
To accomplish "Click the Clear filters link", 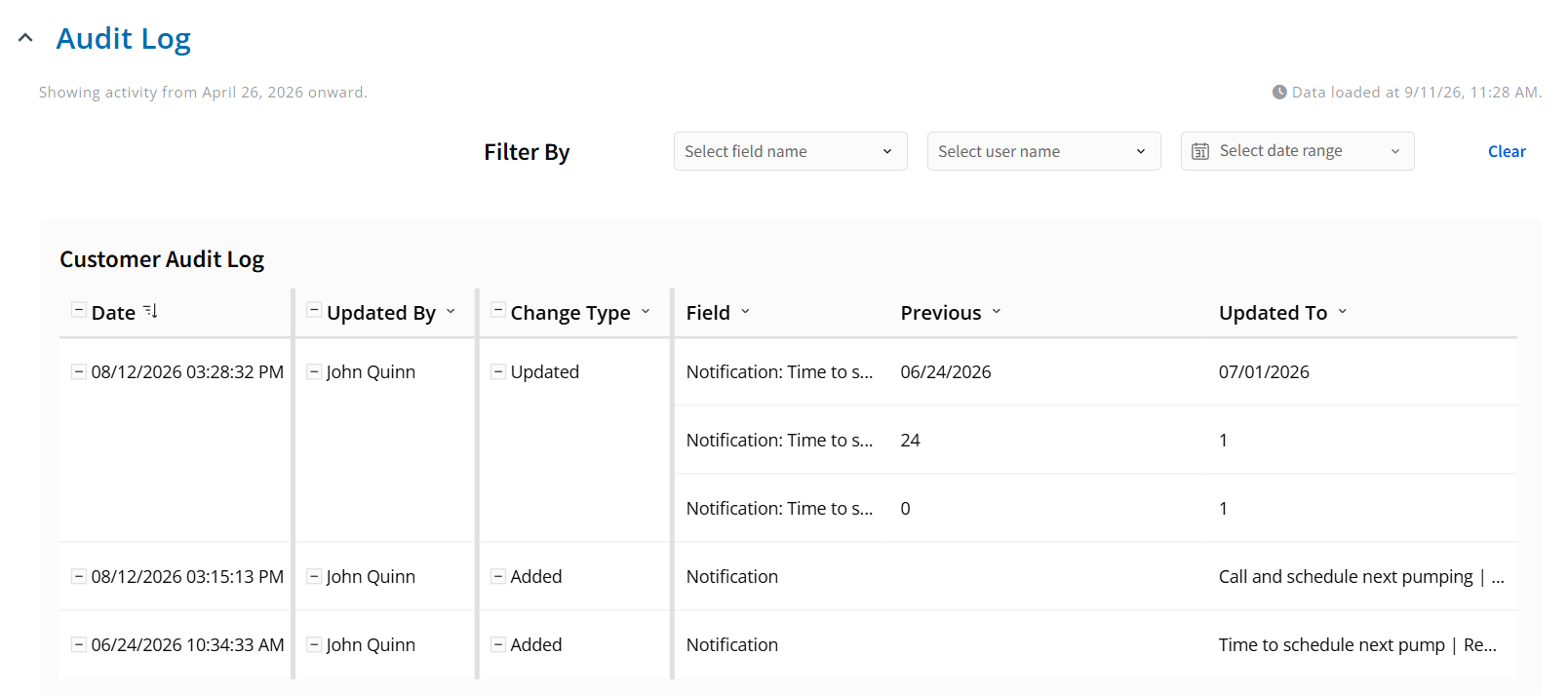I will tap(1507, 151).
